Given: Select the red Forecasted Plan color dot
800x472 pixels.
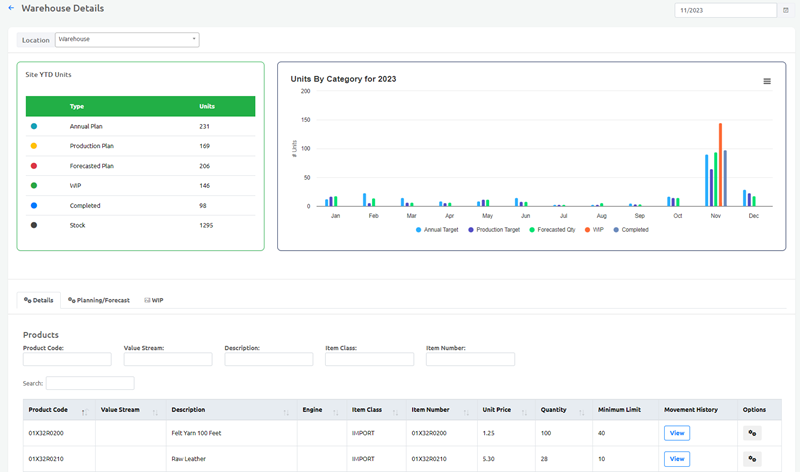Looking at the screenshot, I should pos(34,166).
